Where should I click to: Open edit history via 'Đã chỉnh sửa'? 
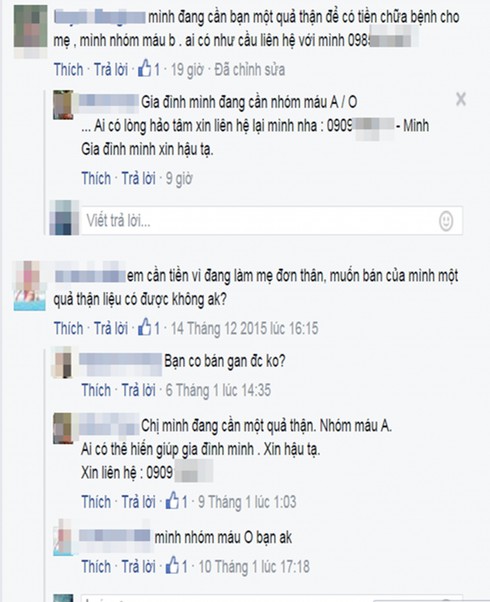pyautogui.click(x=250, y=69)
